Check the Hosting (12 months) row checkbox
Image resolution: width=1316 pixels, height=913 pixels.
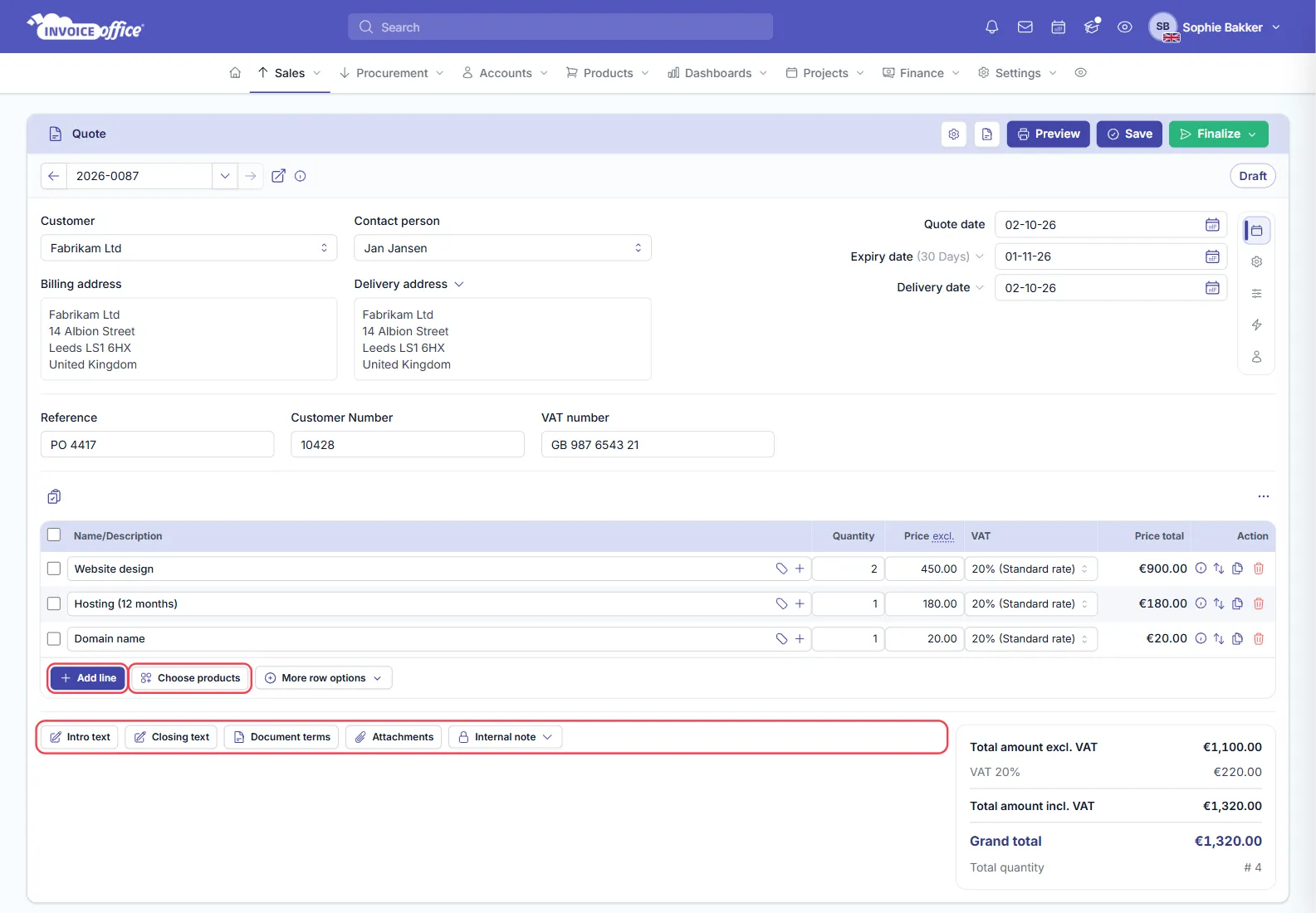tap(54, 603)
